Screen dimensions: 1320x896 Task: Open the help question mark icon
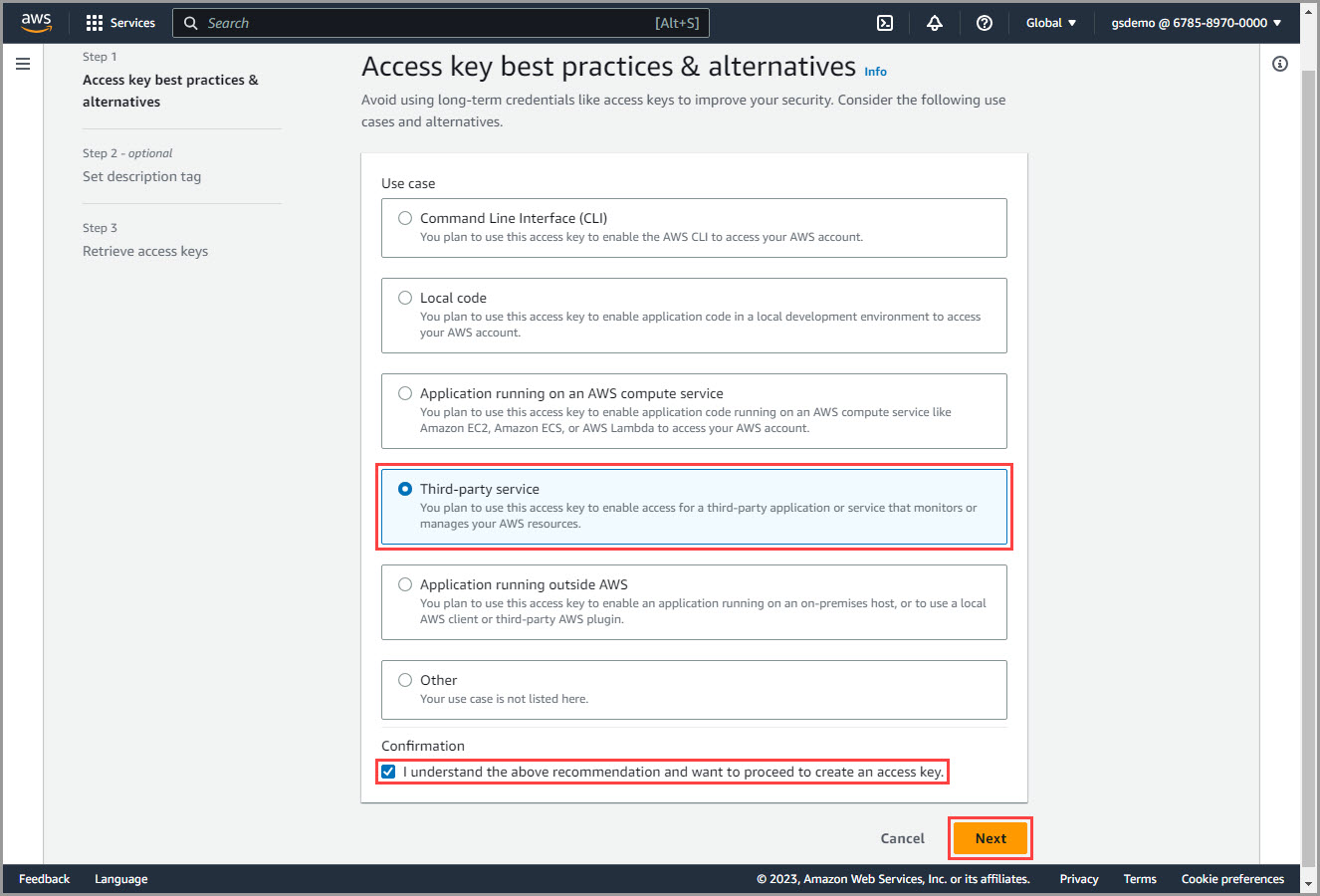point(985,23)
